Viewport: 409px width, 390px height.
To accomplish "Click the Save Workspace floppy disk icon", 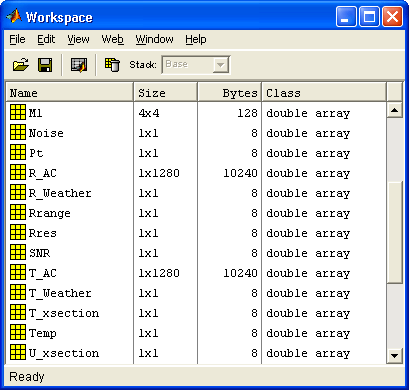I will (45, 65).
